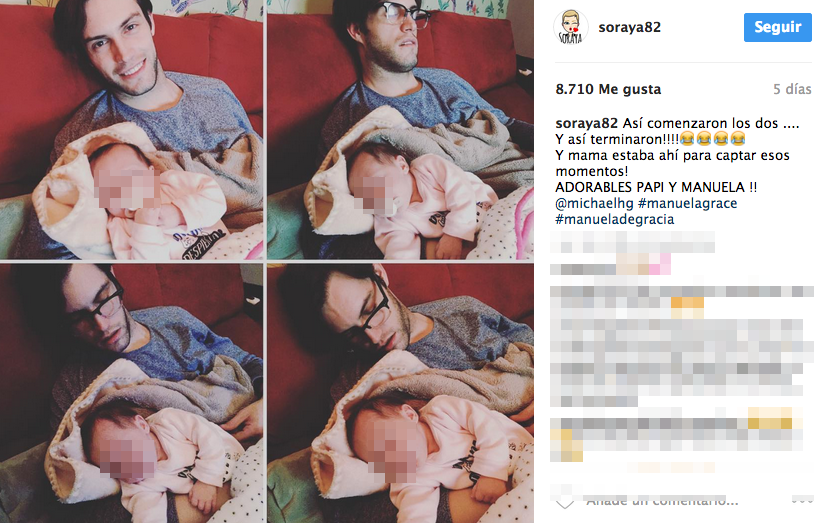830x523 pixels.
Task: Open the @michaelhg mention
Action: (594, 203)
